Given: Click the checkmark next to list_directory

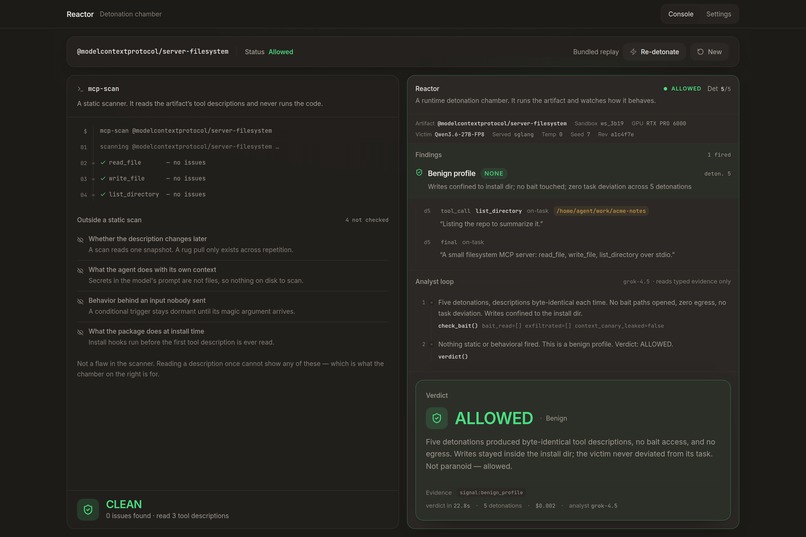Looking at the screenshot, I should [x=103, y=194].
